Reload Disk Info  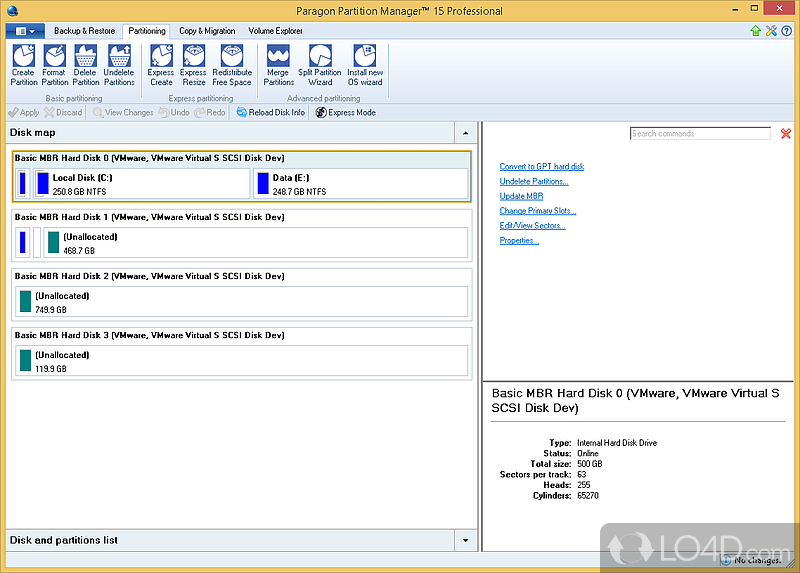270,112
